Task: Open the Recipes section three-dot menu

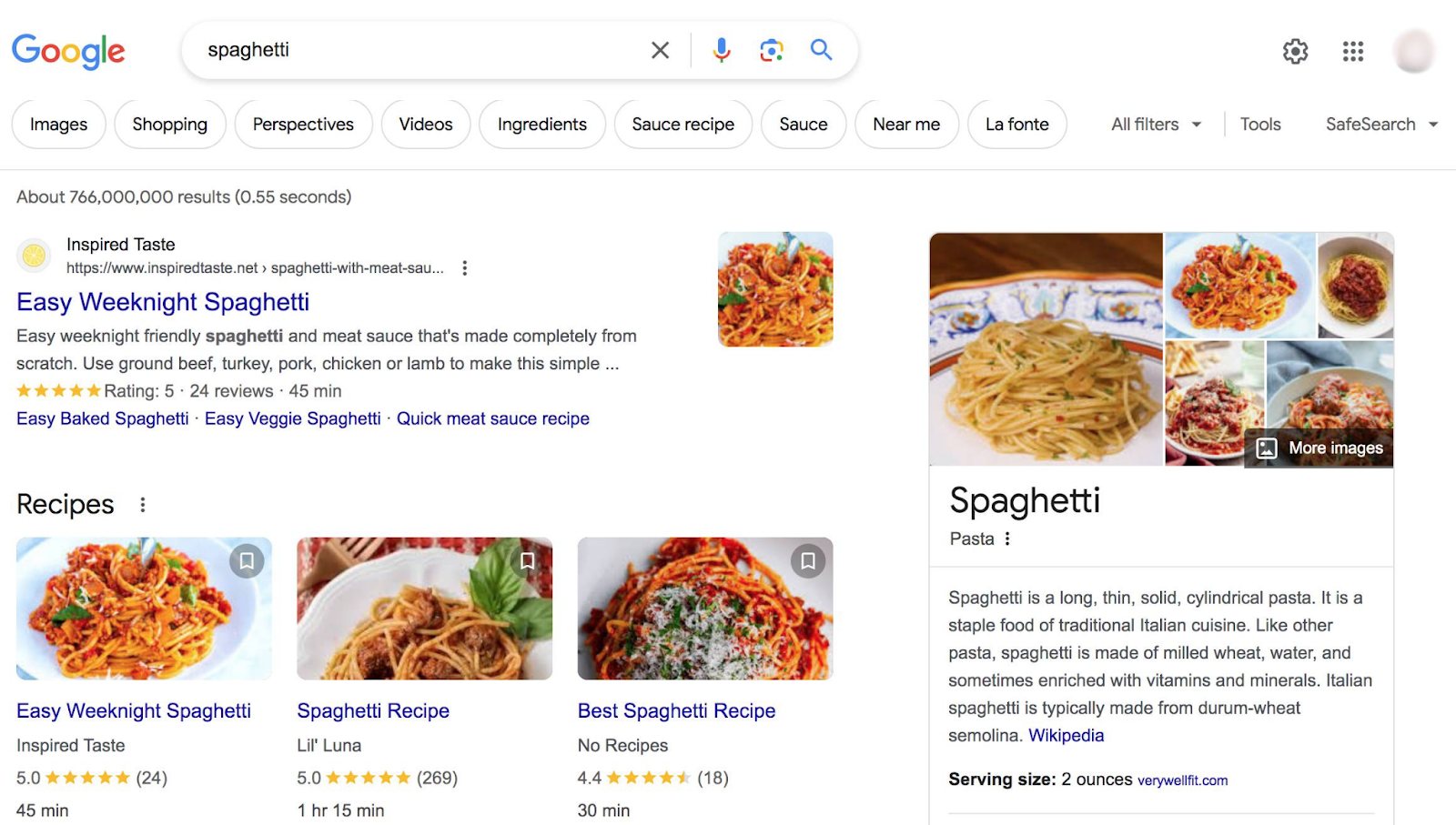Action: 143,503
